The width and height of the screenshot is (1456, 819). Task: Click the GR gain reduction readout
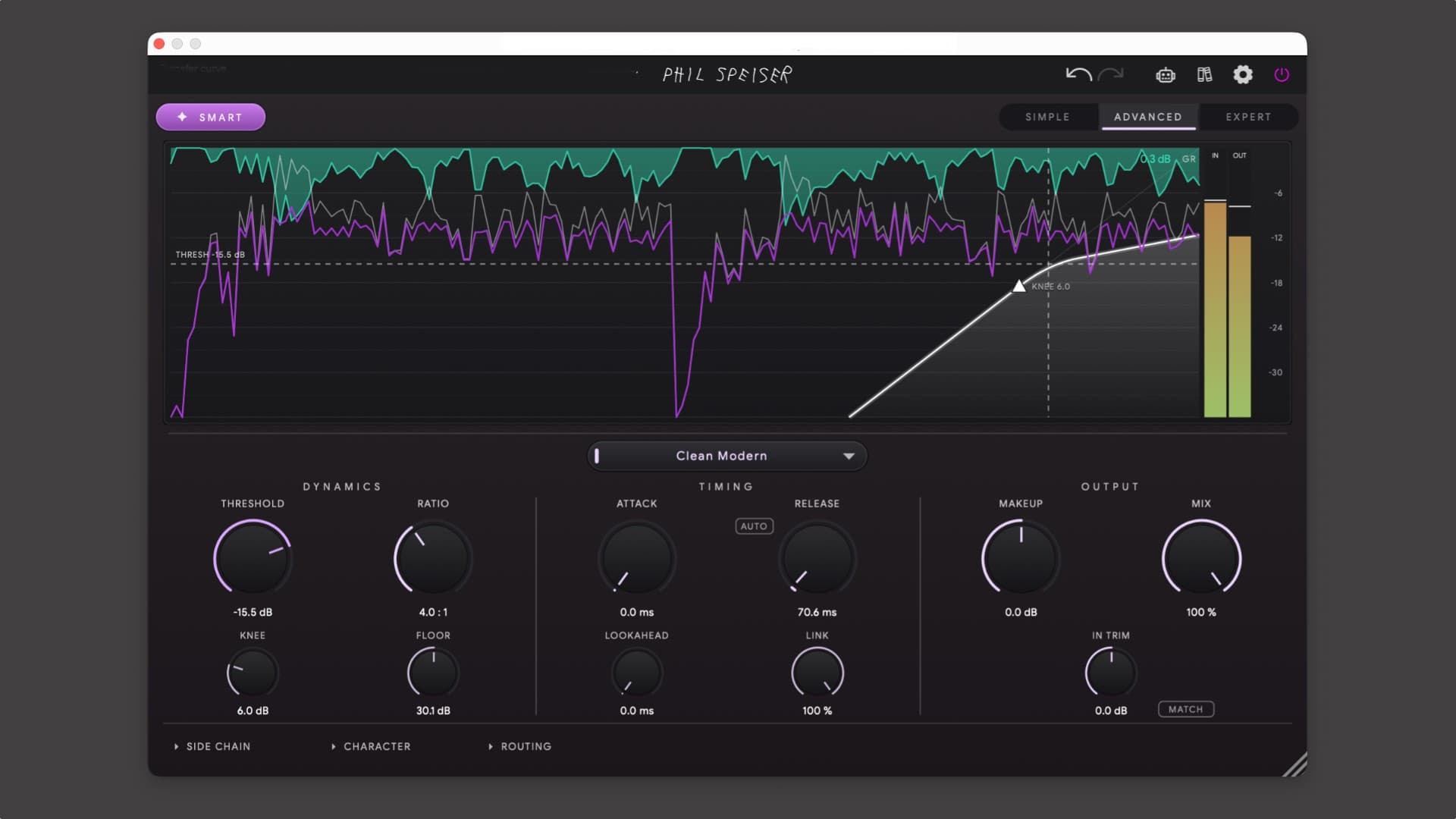click(1168, 158)
